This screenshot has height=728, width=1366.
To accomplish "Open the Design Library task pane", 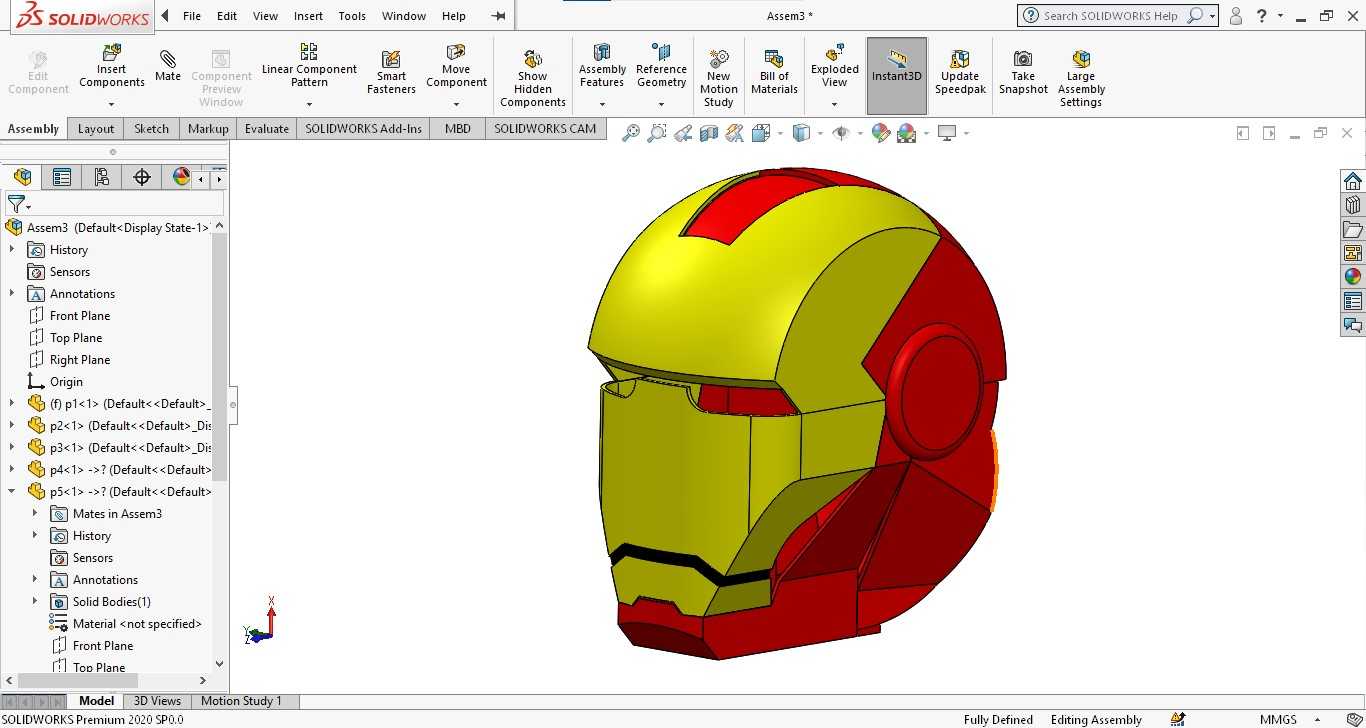I will tap(1353, 205).
